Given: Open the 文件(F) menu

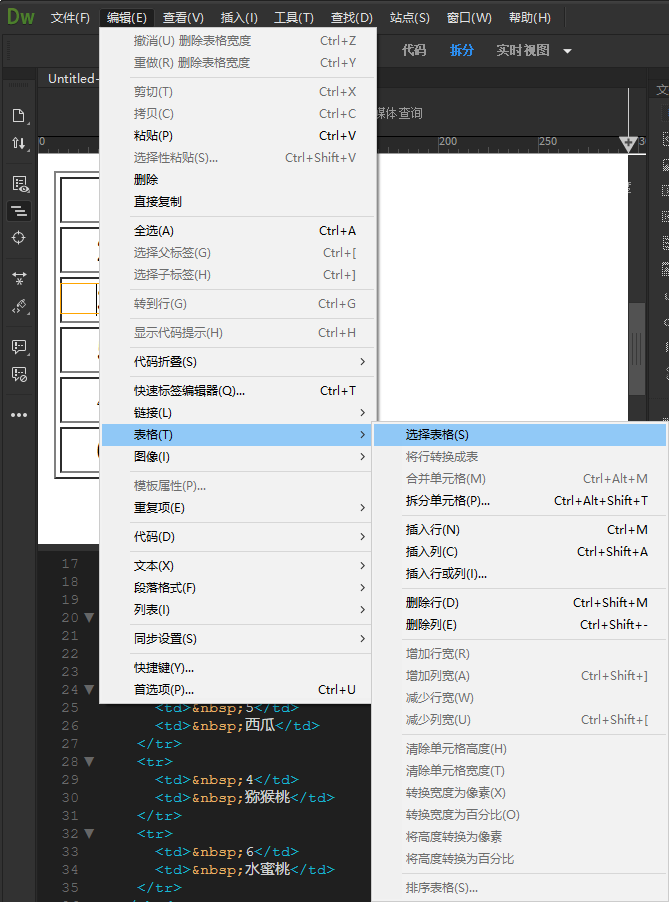Looking at the screenshot, I should coord(70,18).
